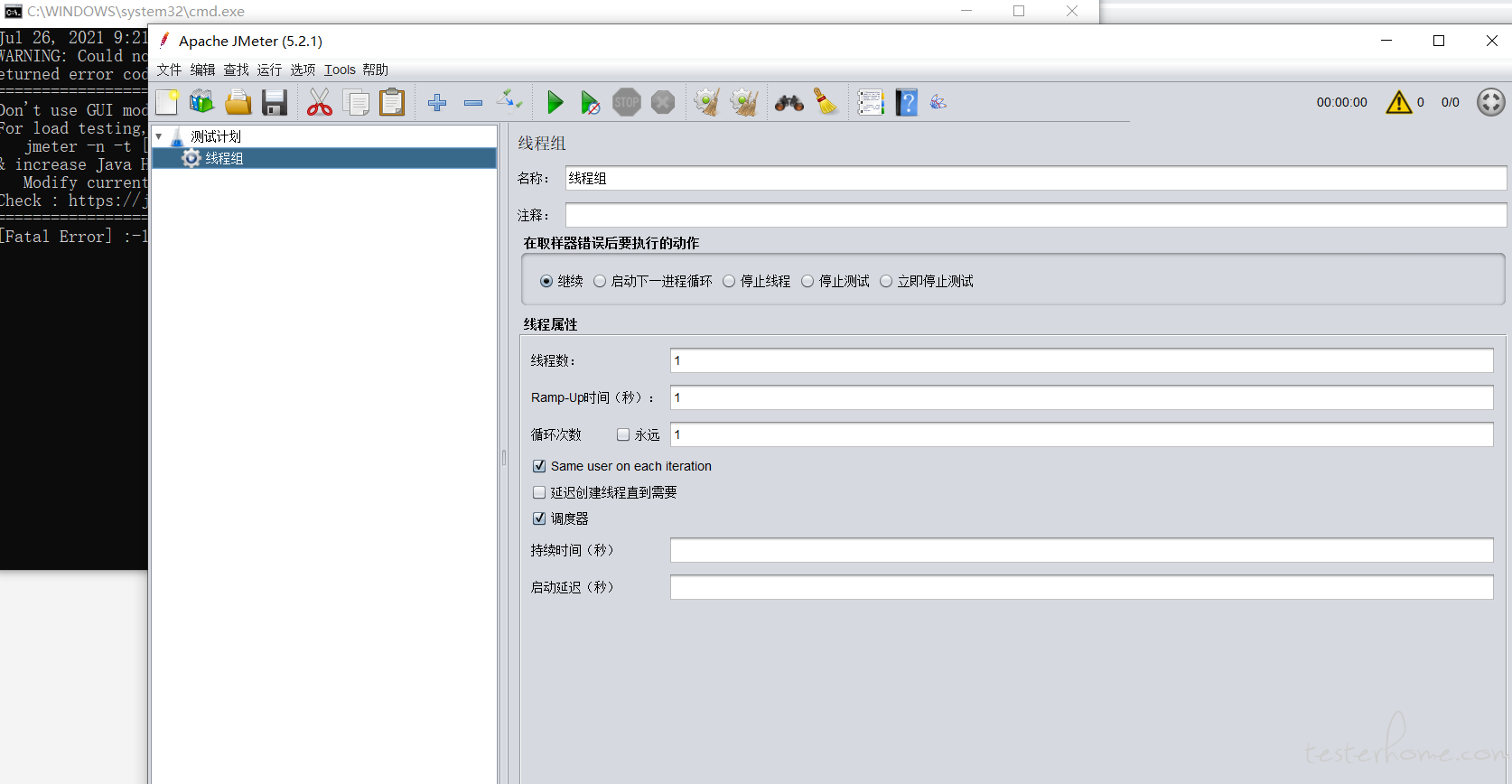This screenshot has height=784, width=1512.
Task: Uncheck the 调度器 scheduler checkbox
Action: pyautogui.click(x=539, y=518)
